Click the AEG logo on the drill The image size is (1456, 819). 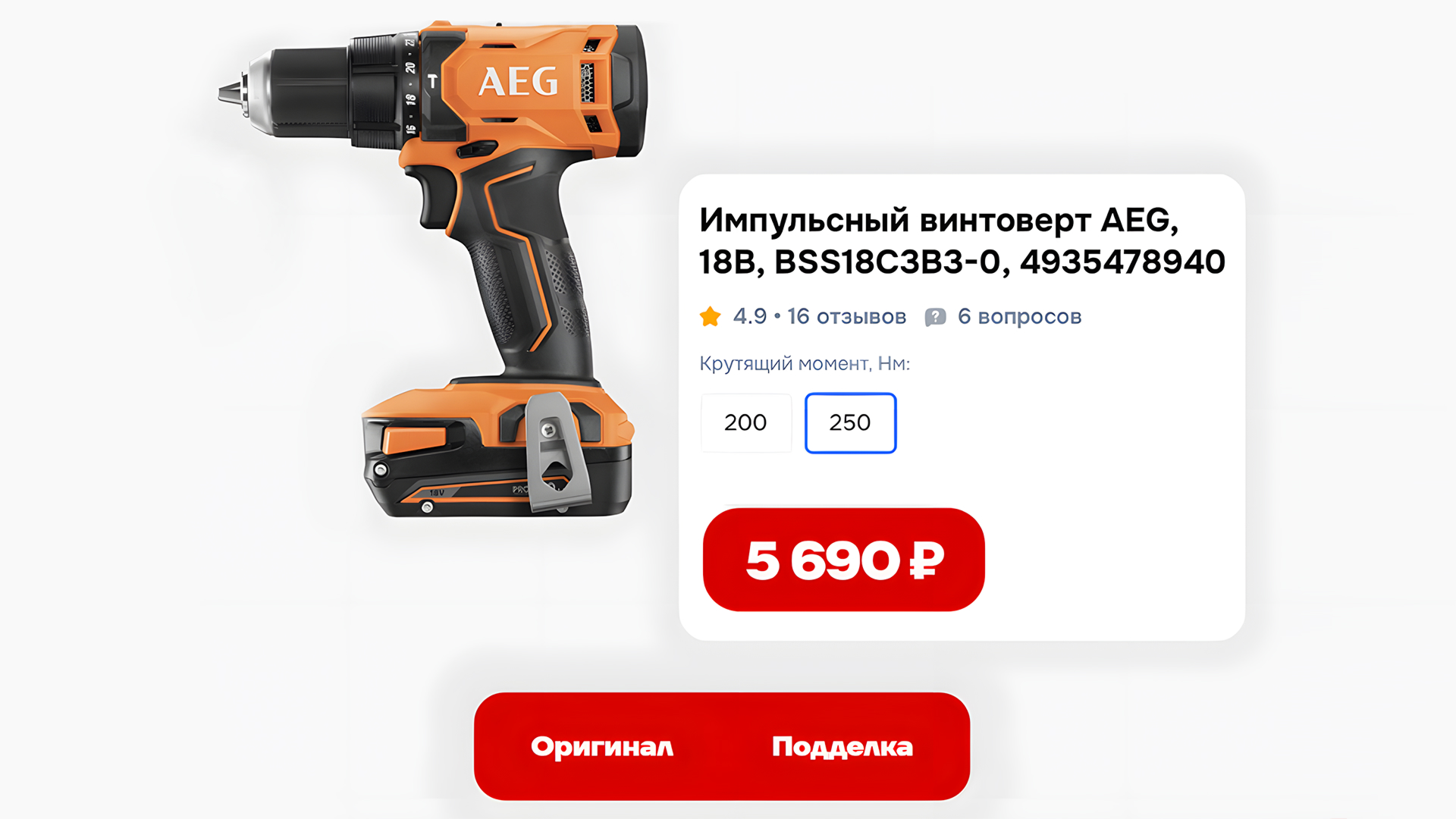(518, 82)
